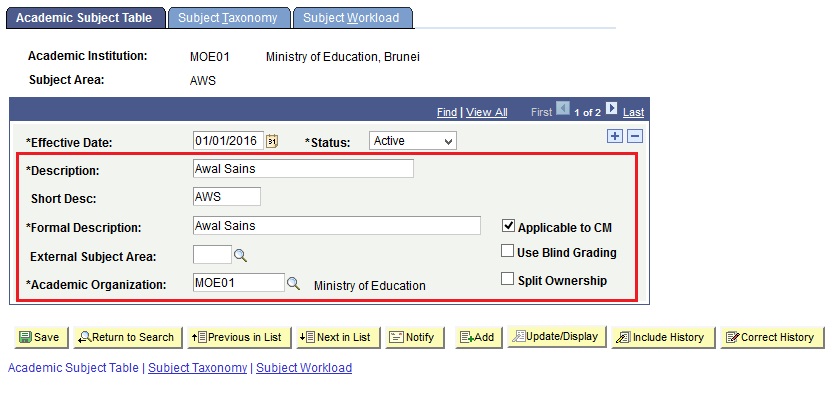Image resolution: width=838 pixels, height=395 pixels.
Task: Open Subject Workload link at bottom
Action: (304, 368)
